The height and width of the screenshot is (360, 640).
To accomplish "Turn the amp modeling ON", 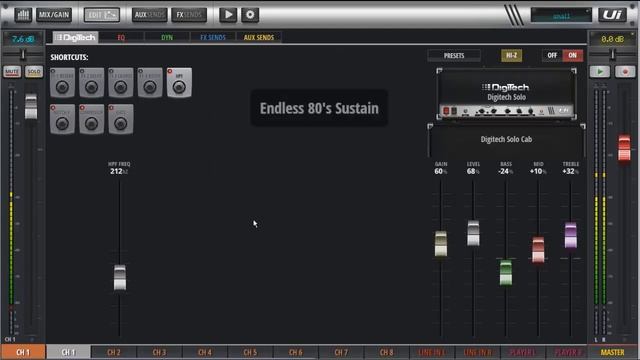I will pyautogui.click(x=573, y=56).
